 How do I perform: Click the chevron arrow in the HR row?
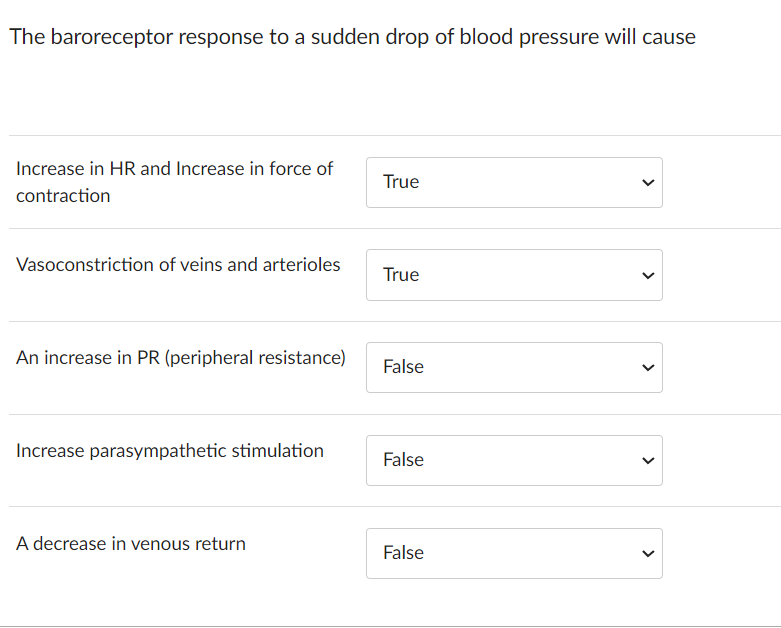click(x=647, y=182)
